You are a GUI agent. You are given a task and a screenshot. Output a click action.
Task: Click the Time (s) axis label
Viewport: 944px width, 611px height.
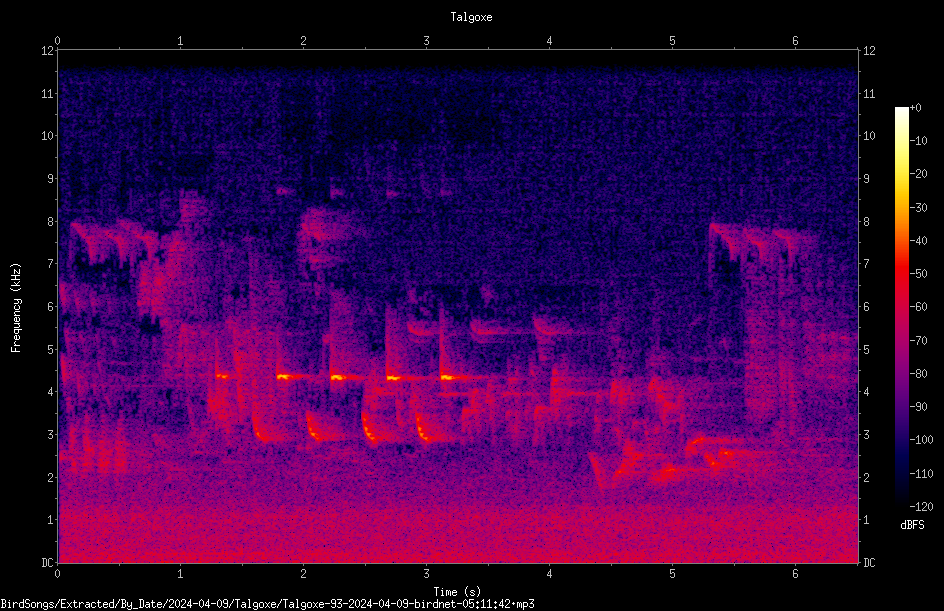point(458,592)
